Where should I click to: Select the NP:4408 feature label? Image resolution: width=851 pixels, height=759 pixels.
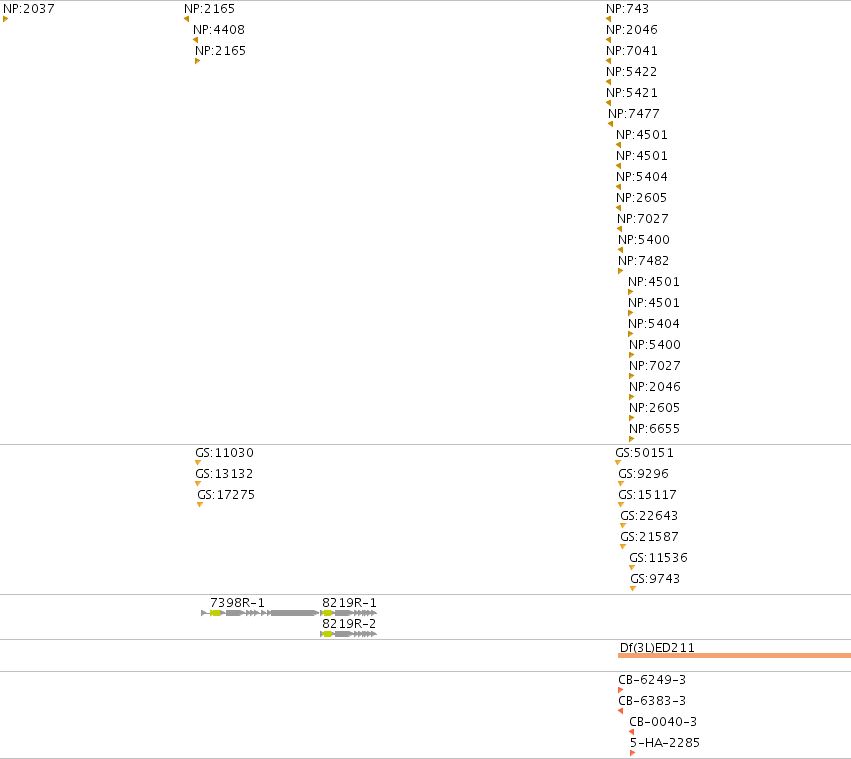219,30
